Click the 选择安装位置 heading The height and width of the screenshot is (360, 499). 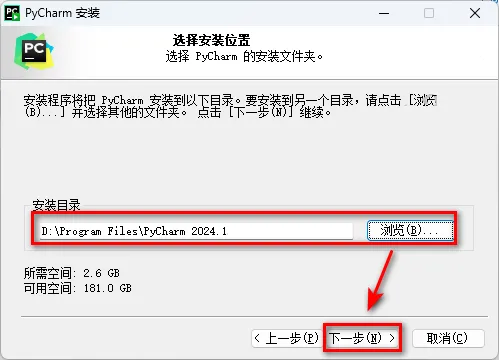point(211,40)
